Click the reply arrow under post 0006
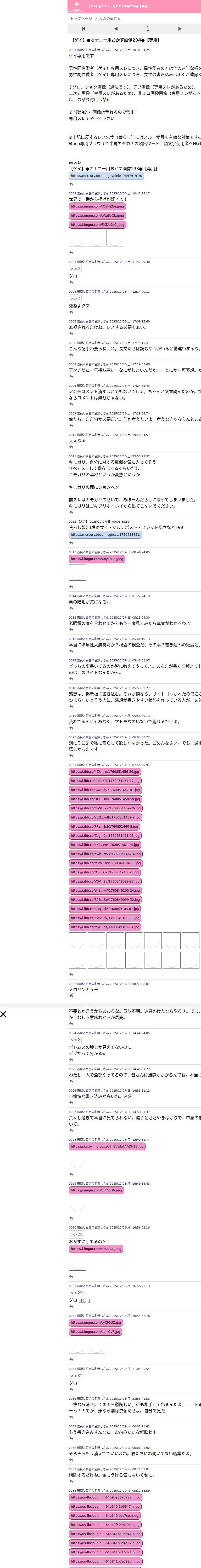The height and width of the screenshot is (1568, 201). tap(71, 355)
